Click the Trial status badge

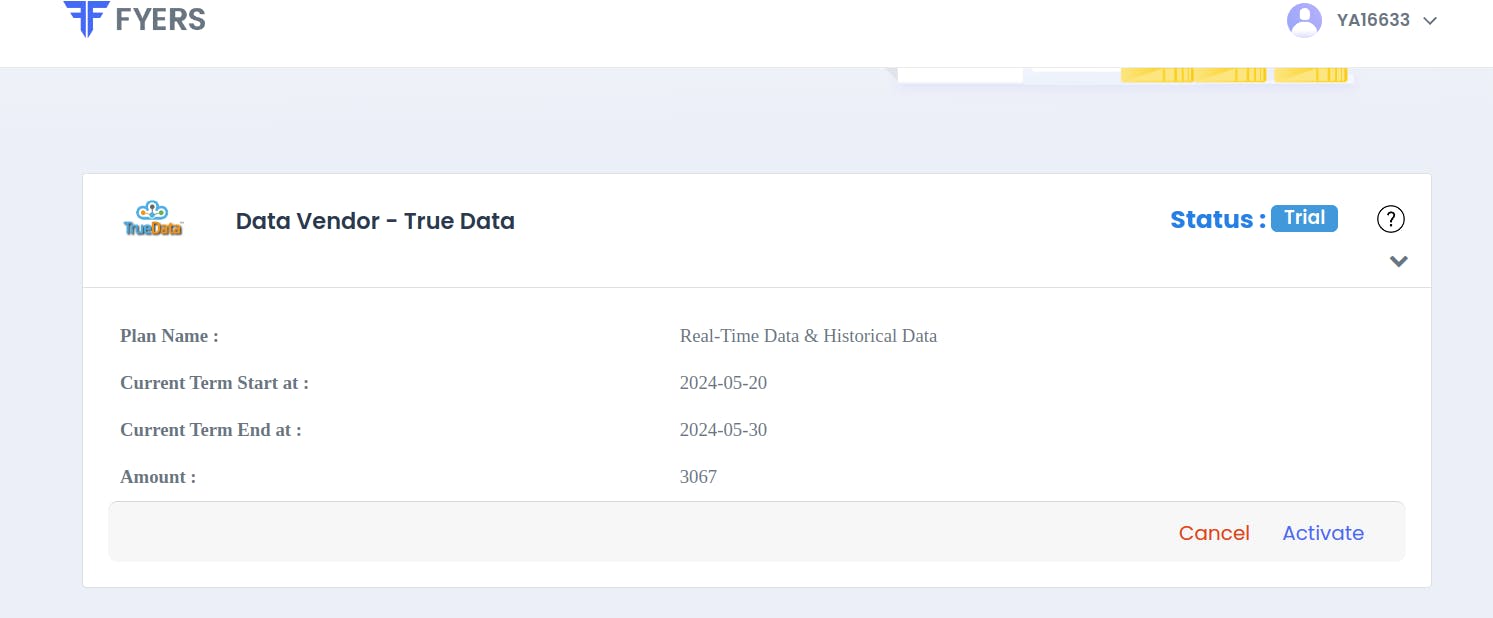pyautogui.click(x=1304, y=218)
